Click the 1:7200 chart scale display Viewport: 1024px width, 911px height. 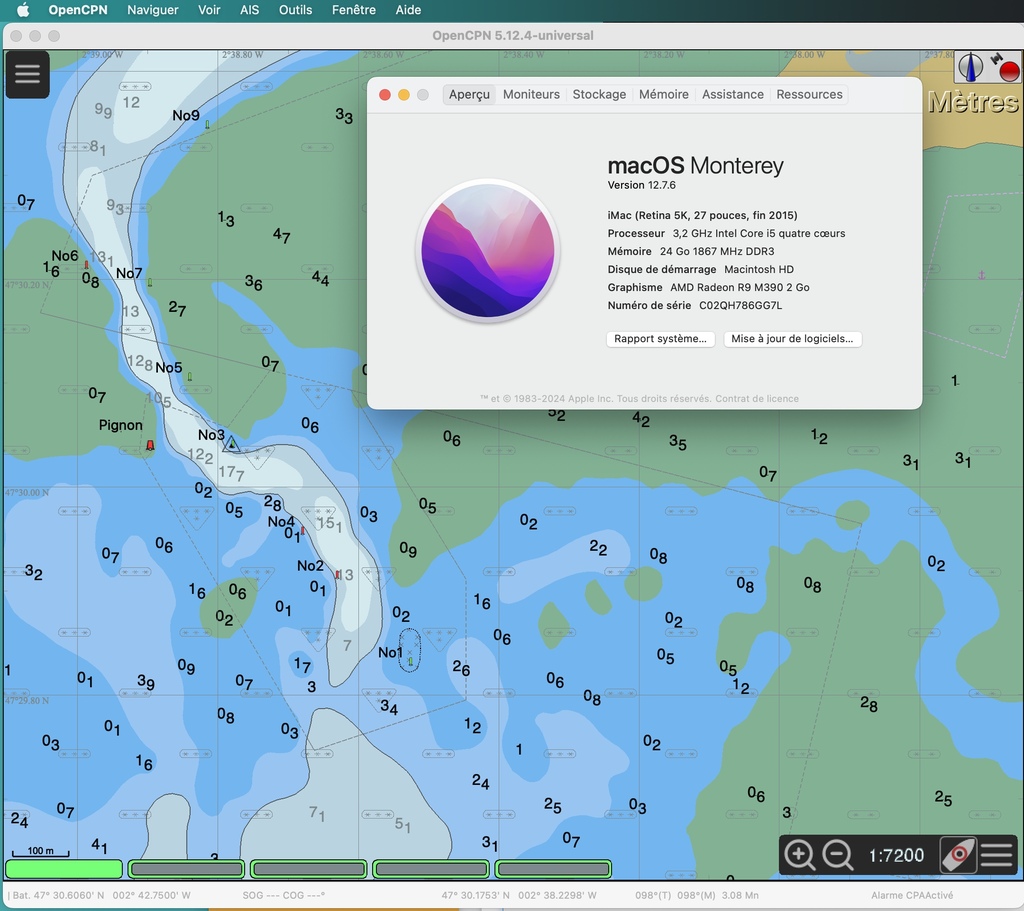pos(895,855)
